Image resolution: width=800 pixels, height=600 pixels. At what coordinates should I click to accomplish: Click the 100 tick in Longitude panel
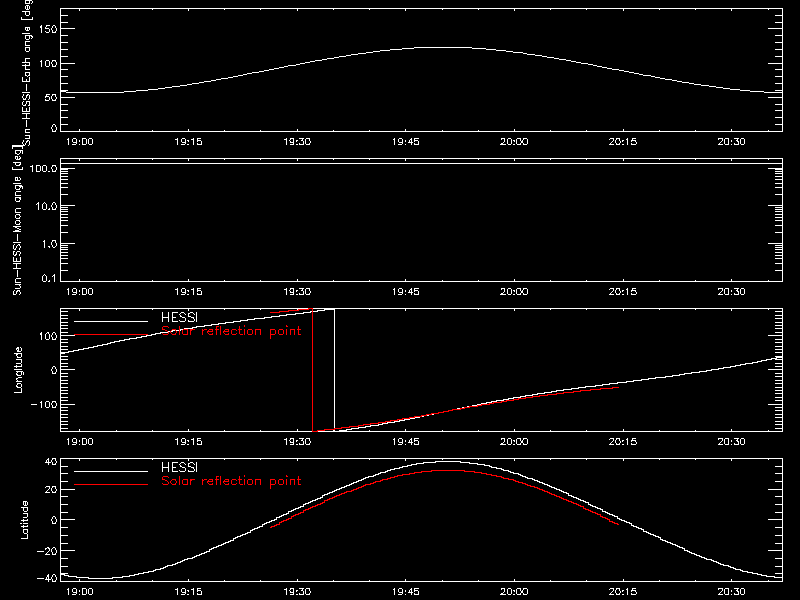pyautogui.click(x=47, y=336)
